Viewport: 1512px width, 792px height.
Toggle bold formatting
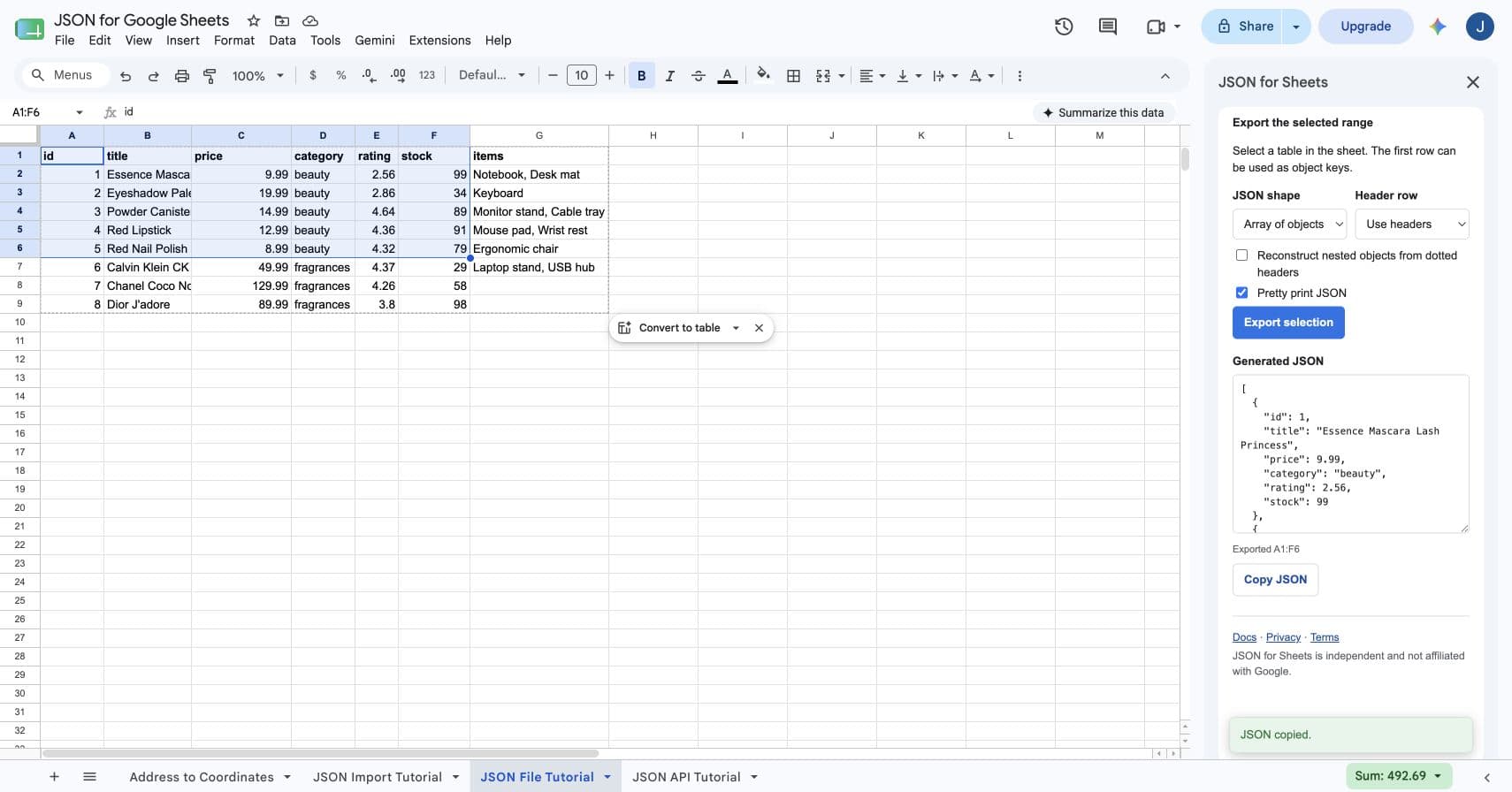pos(641,76)
